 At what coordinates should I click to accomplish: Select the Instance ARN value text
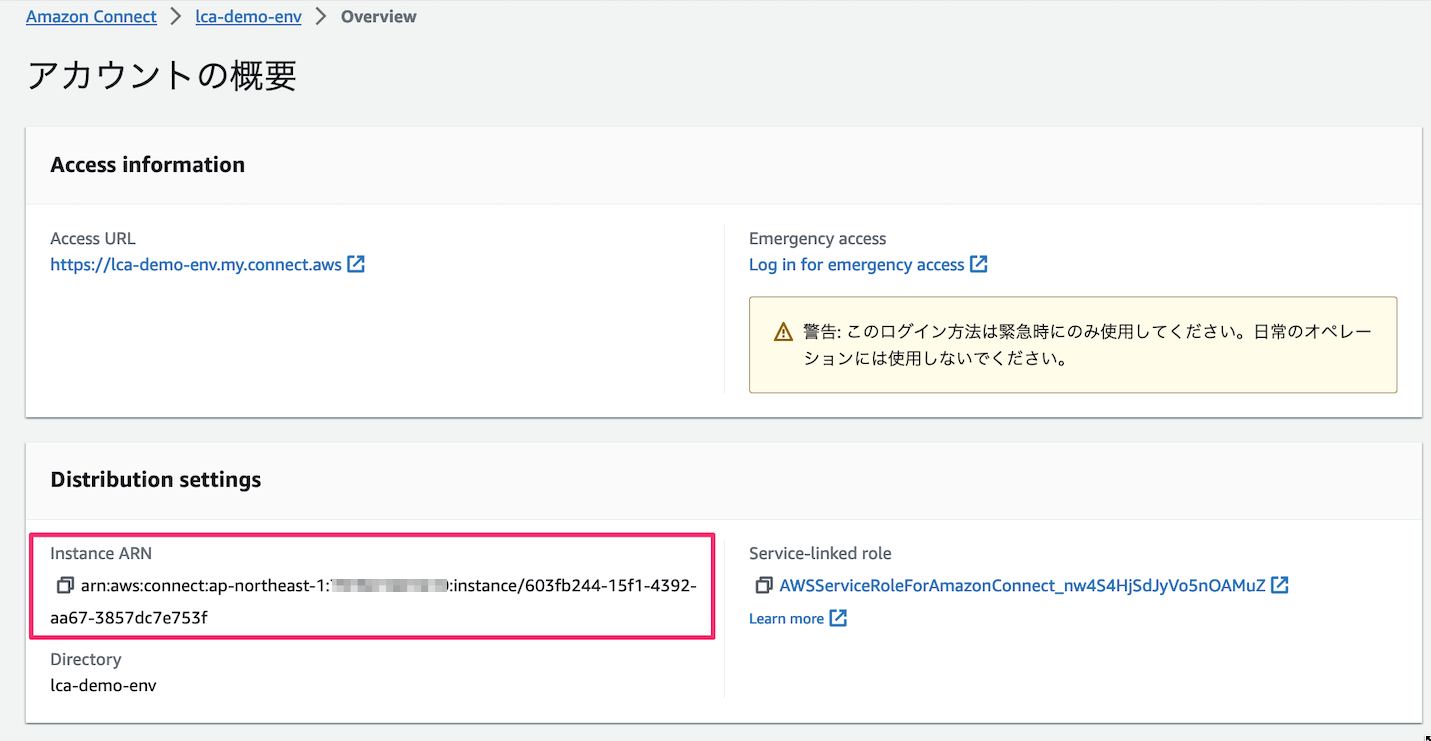pos(373,601)
